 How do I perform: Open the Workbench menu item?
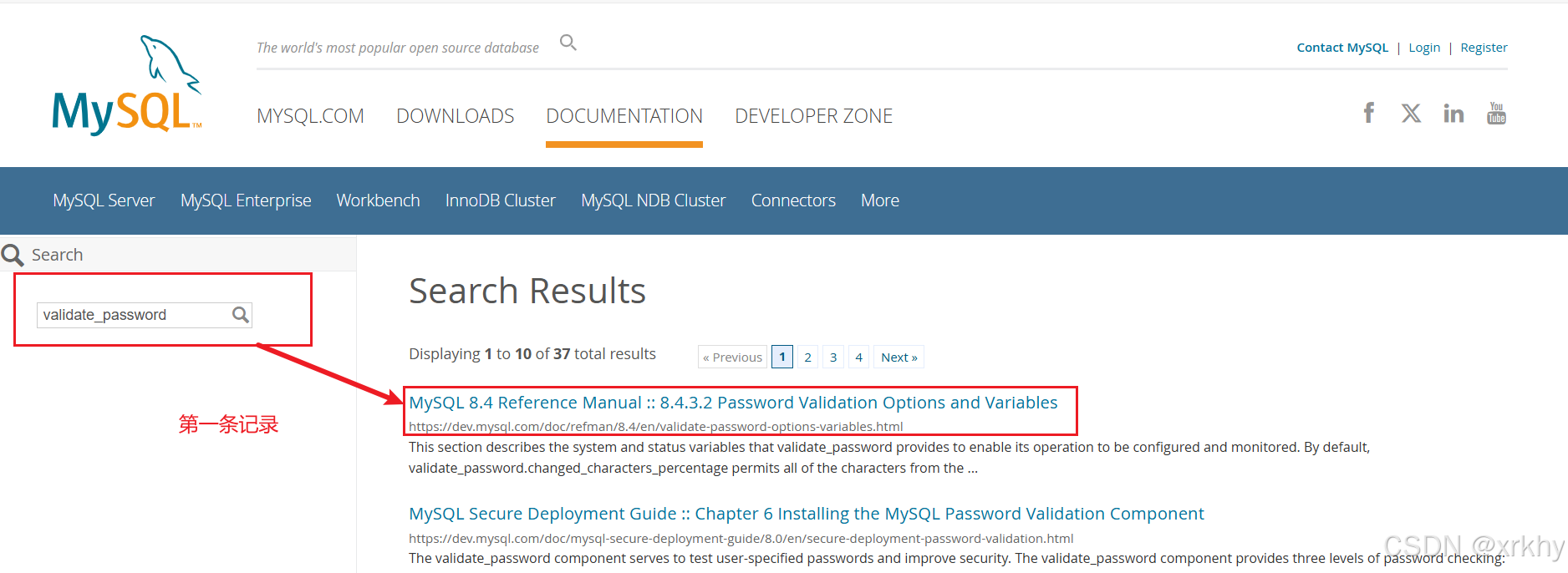click(378, 200)
